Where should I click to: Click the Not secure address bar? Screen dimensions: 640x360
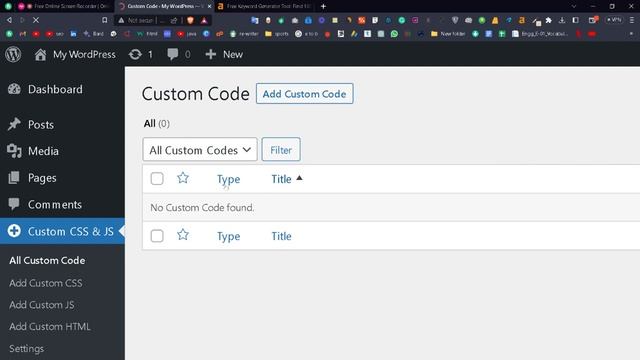pos(140,20)
